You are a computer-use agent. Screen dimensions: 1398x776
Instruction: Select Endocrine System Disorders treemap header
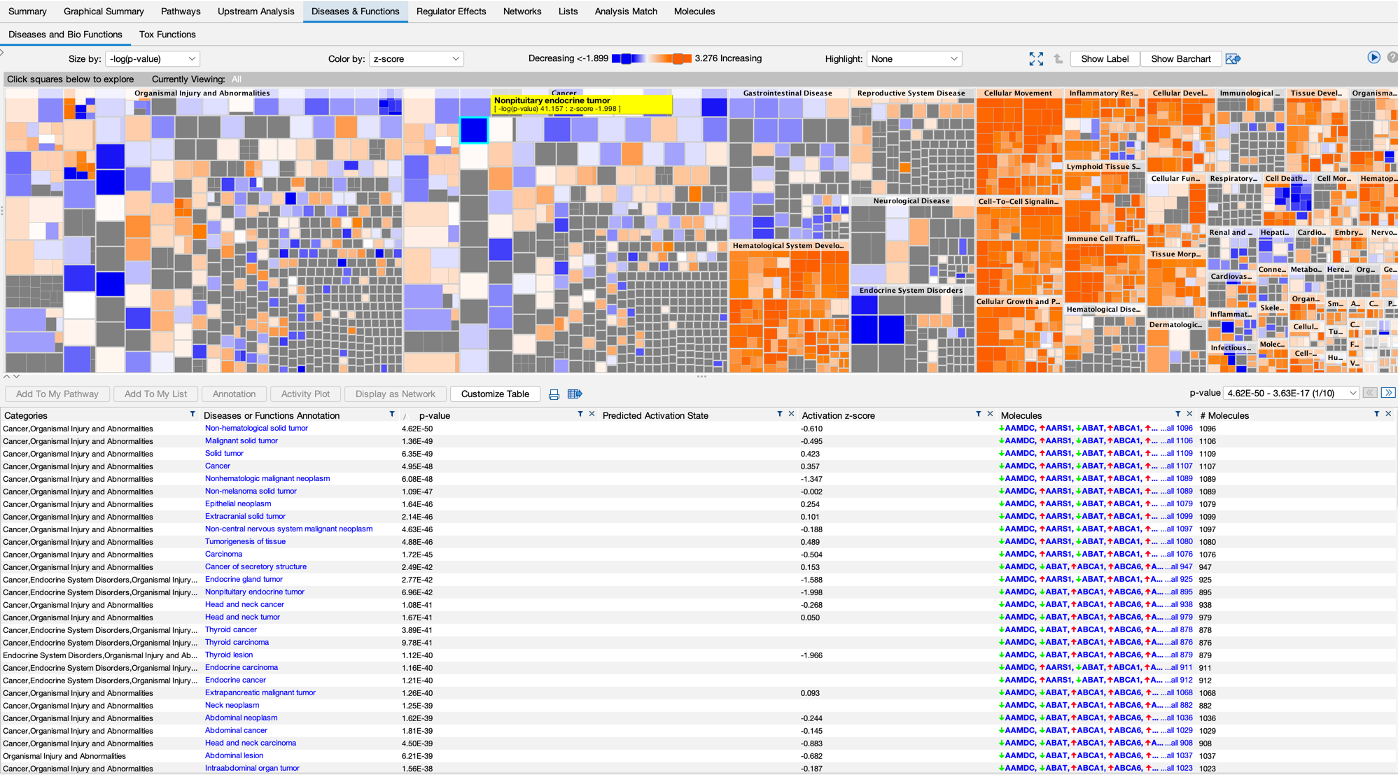point(911,291)
